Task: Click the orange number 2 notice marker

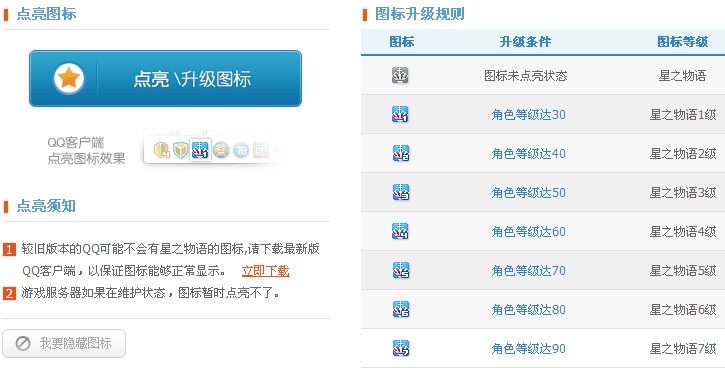Action: (x=9, y=293)
